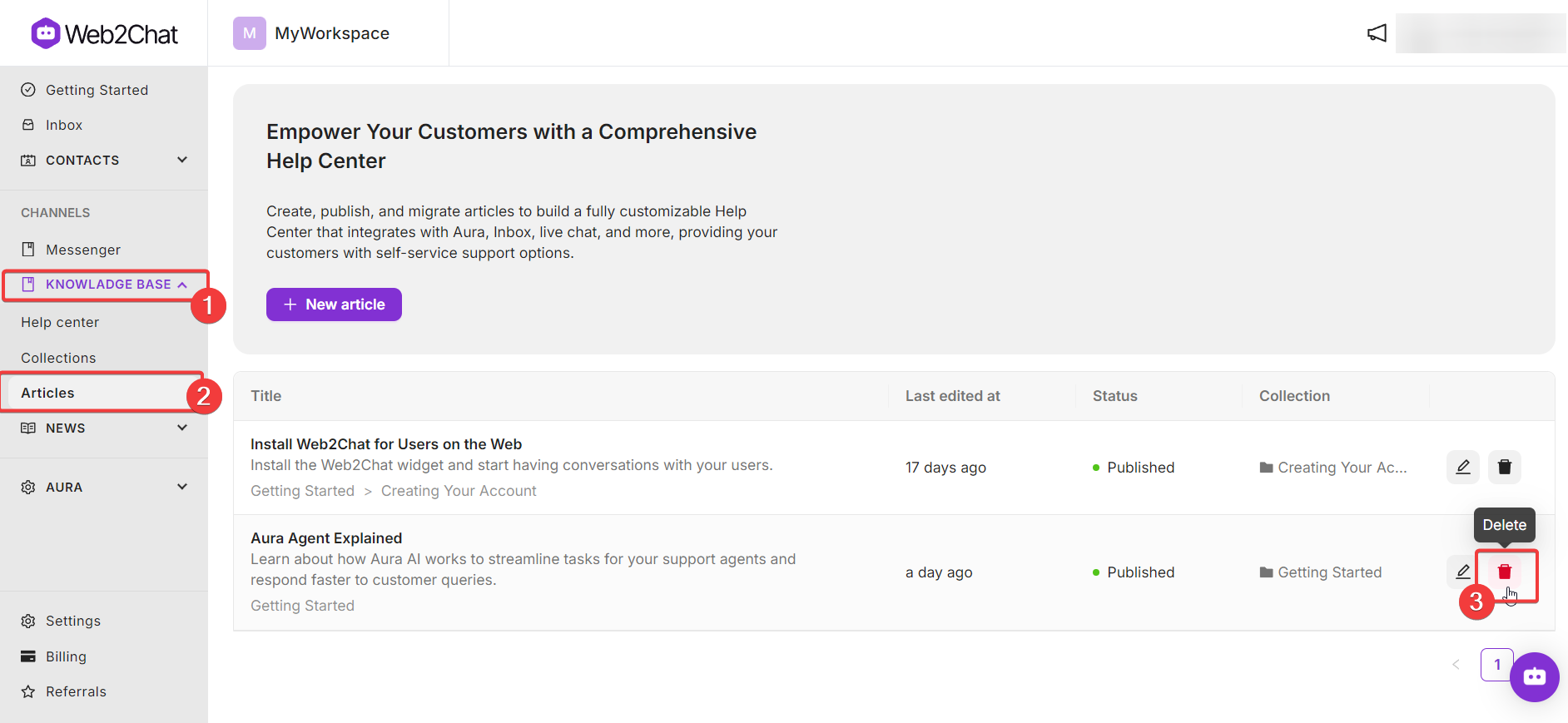Click the Inbox sidebar icon
Viewport: 1568px width, 723px height.
pos(28,125)
